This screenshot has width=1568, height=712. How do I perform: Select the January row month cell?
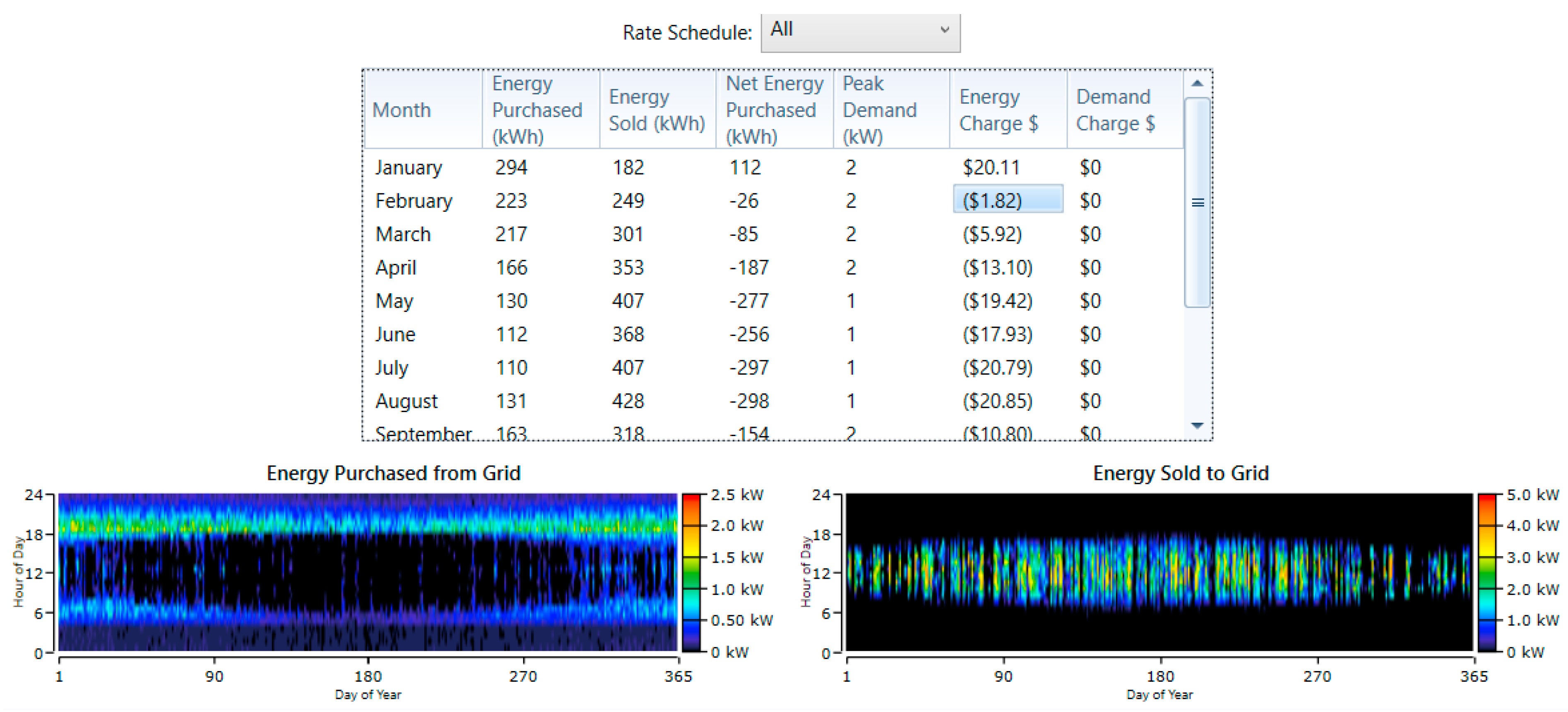click(x=409, y=168)
